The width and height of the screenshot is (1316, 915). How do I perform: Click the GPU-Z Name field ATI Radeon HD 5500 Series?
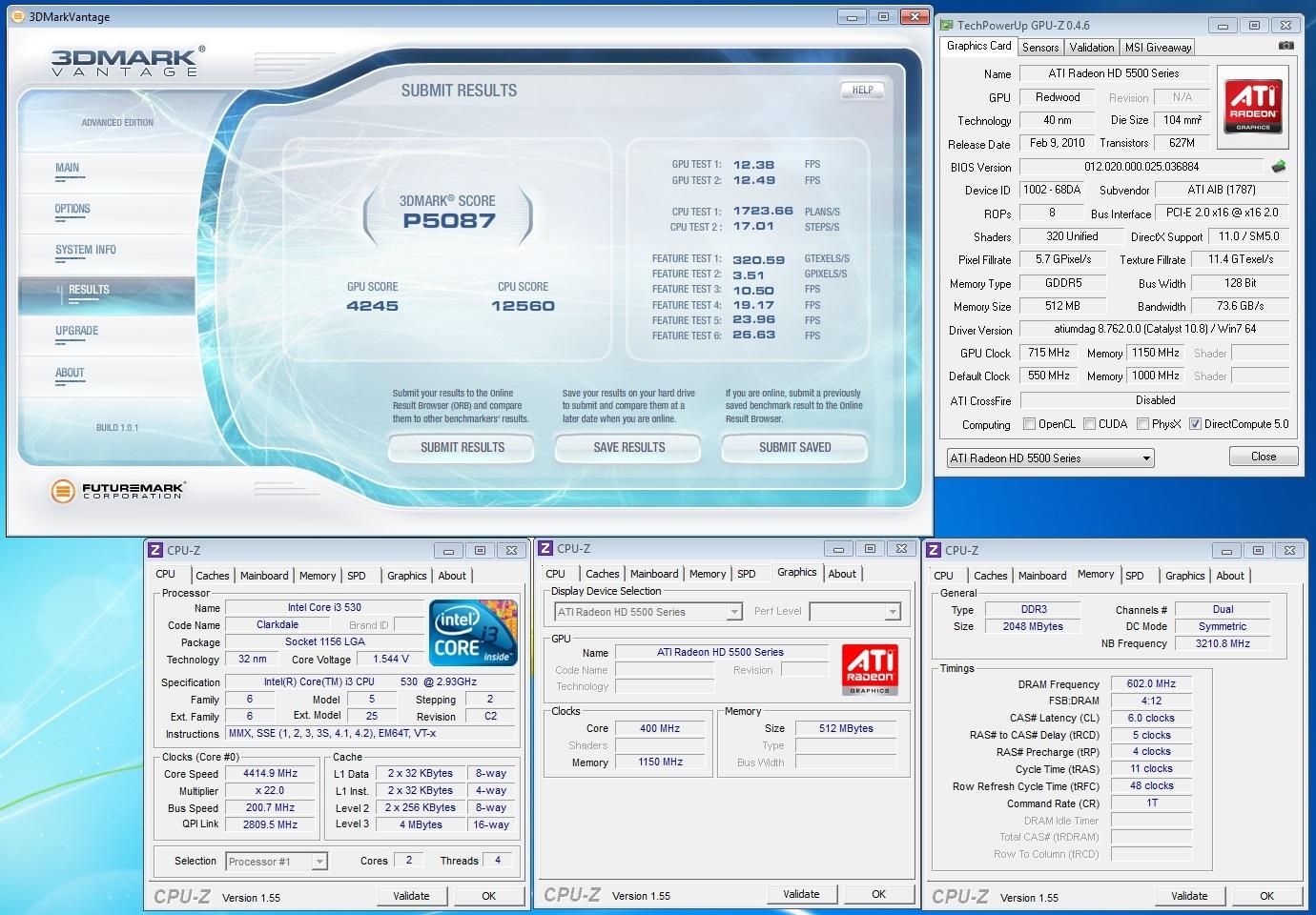coord(1114,73)
